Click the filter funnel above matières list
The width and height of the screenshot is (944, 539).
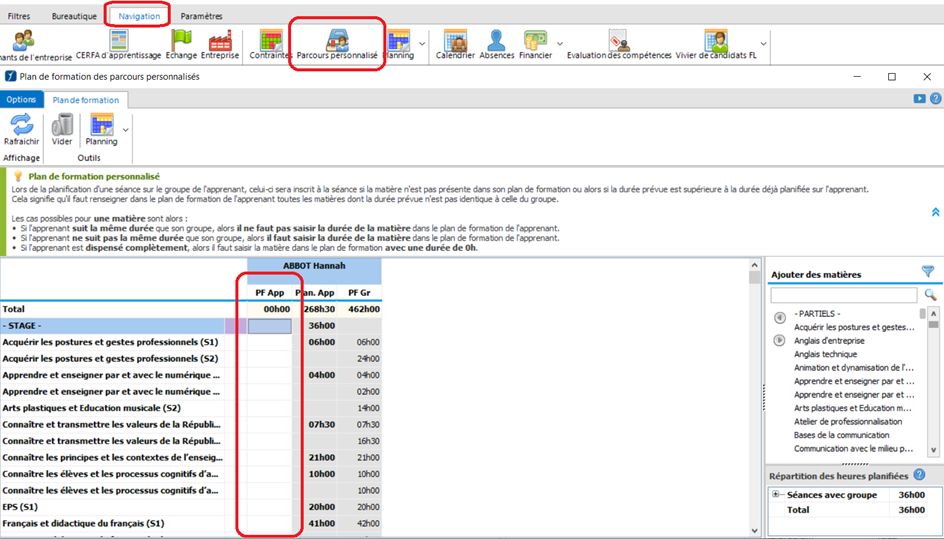tap(927, 272)
